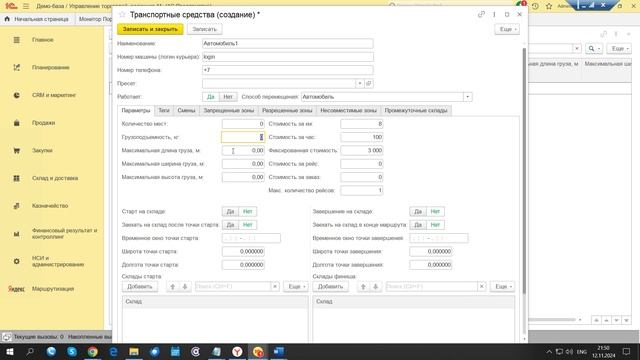Add a finish warehouse with Добавить
The width and height of the screenshot is (640, 360).
[330, 287]
